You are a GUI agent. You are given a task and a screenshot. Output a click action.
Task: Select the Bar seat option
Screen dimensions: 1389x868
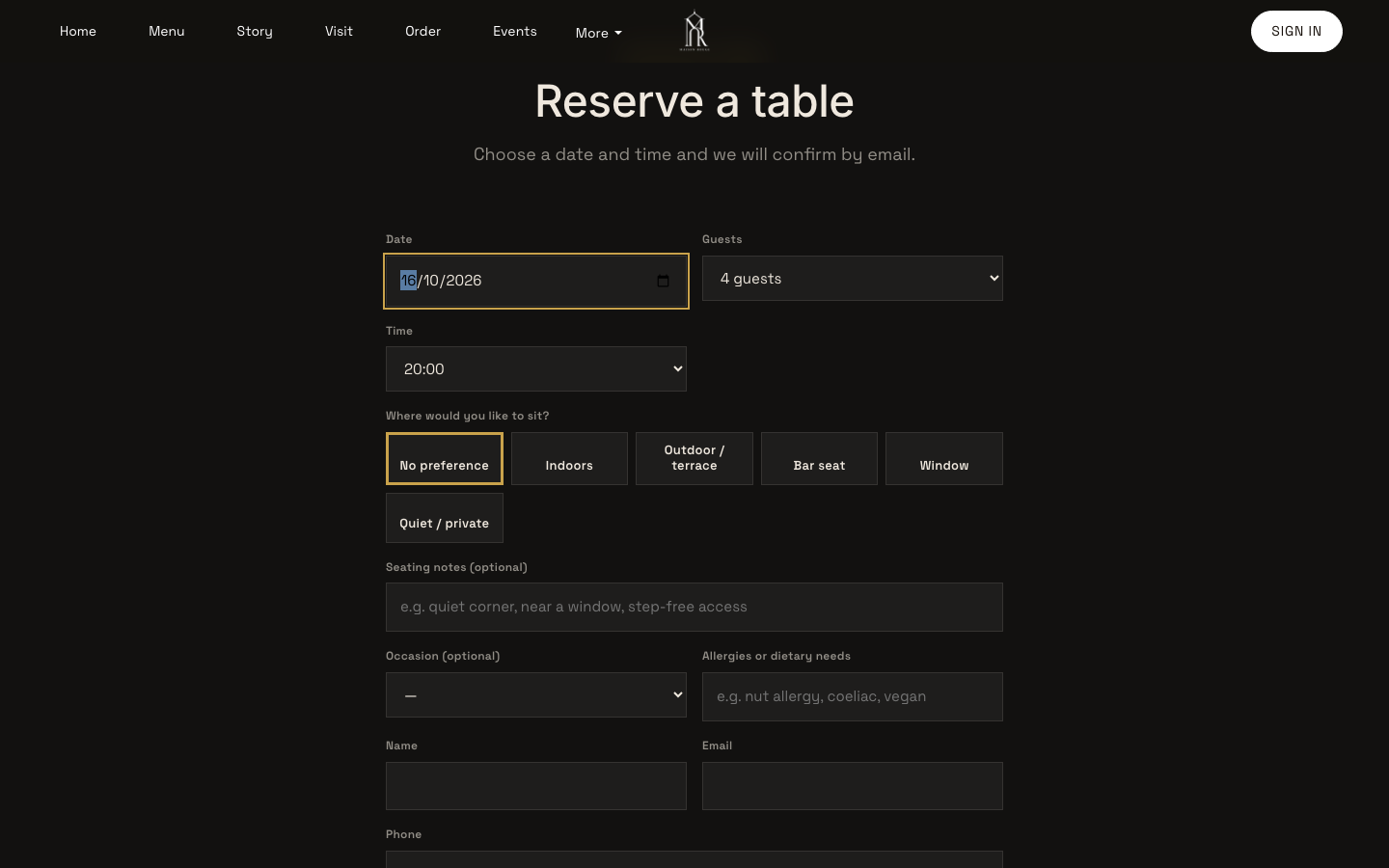[x=819, y=458]
